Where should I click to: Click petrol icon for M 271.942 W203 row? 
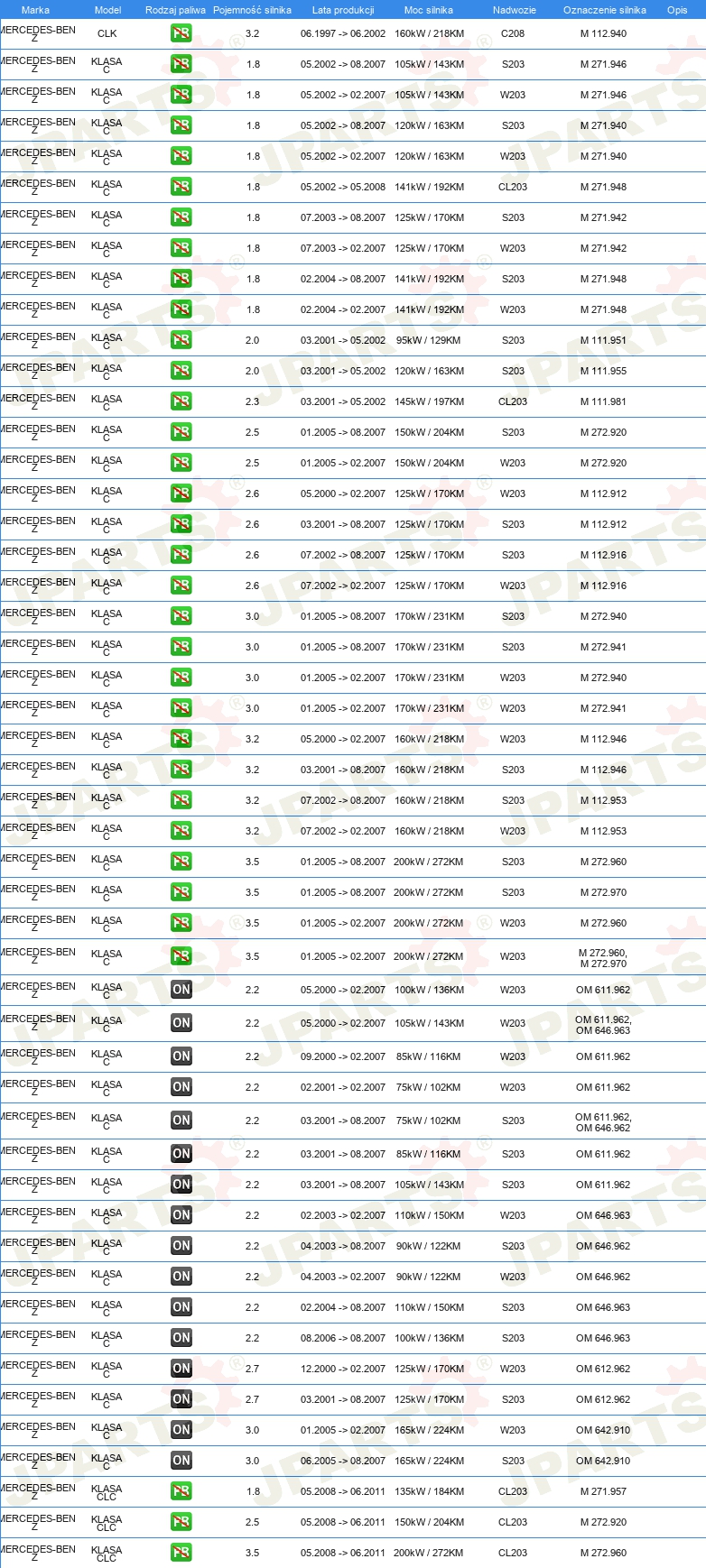pos(181,248)
